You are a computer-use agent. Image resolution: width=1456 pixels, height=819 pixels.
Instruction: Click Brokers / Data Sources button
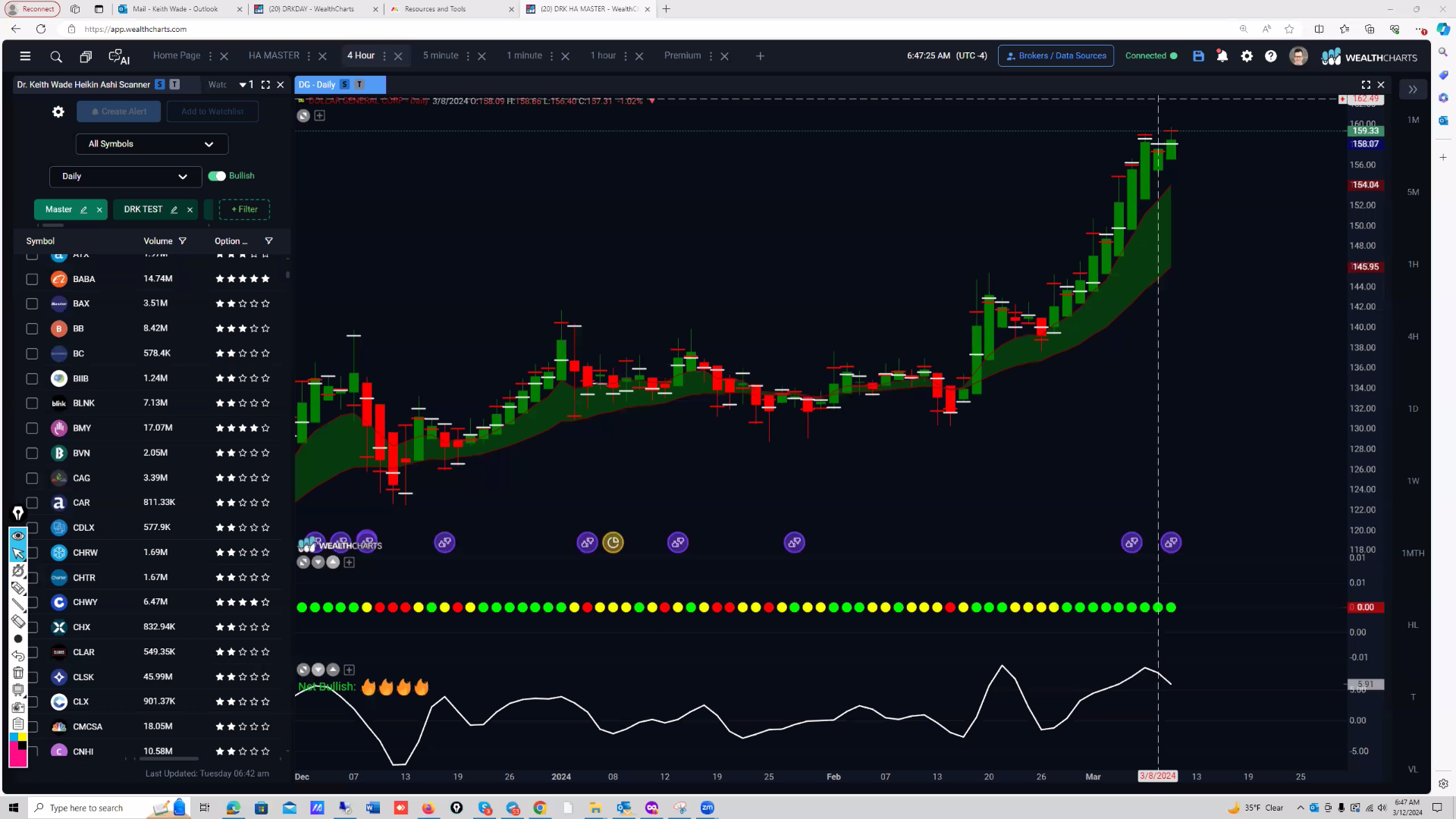[1056, 56]
